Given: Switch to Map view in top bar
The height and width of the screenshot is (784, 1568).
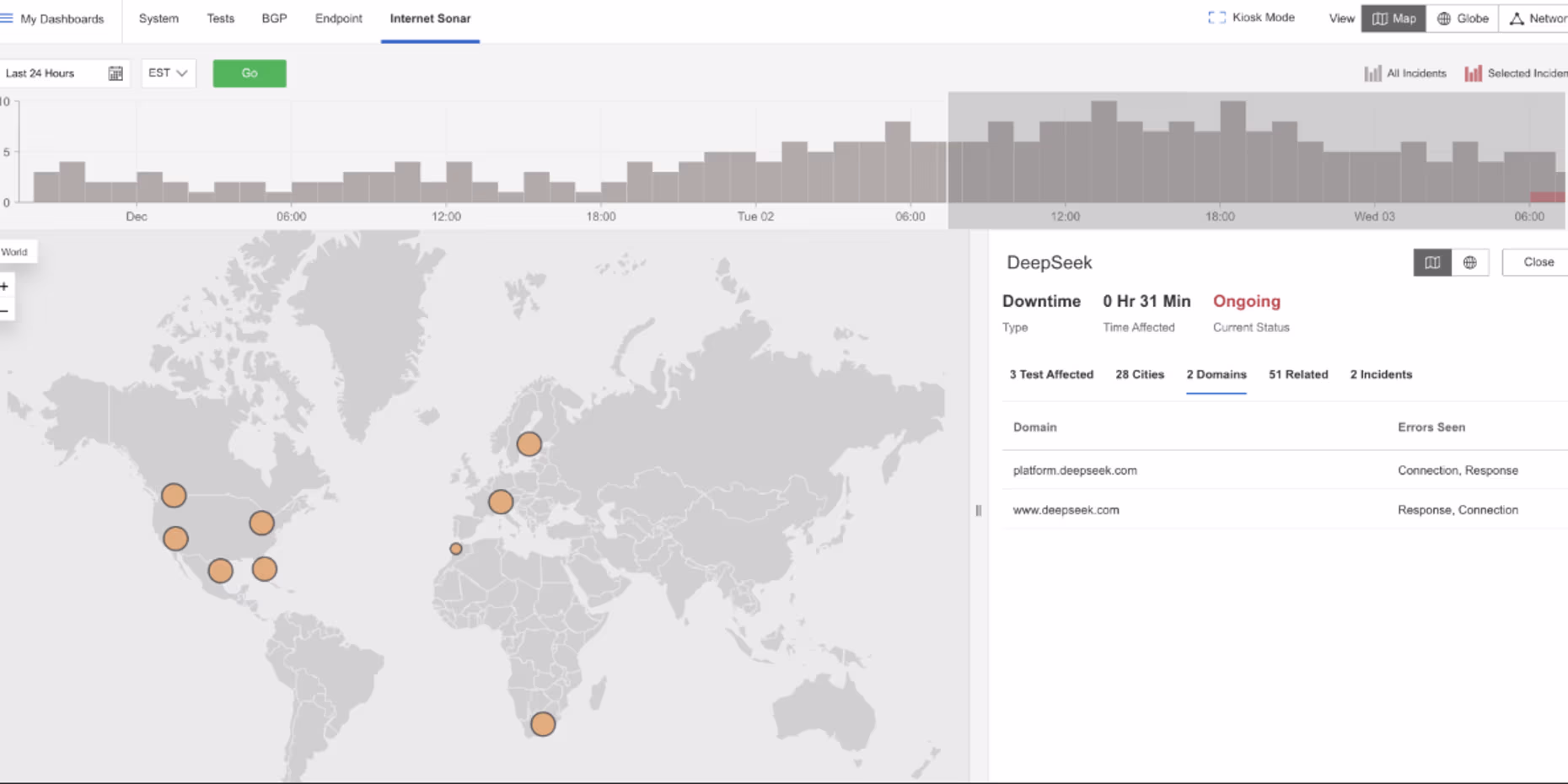Looking at the screenshot, I should coord(1393,19).
